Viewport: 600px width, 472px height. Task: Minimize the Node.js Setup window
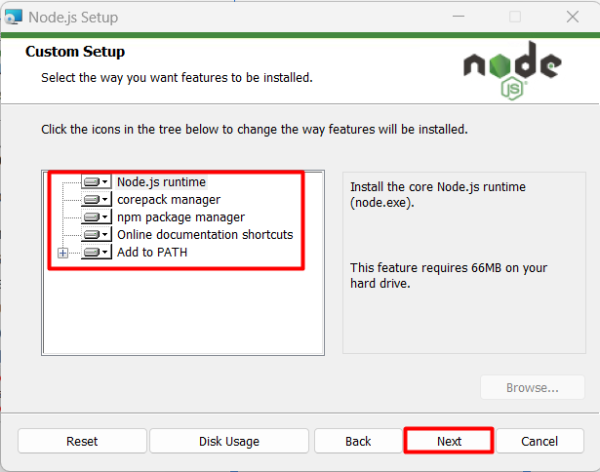(461, 17)
